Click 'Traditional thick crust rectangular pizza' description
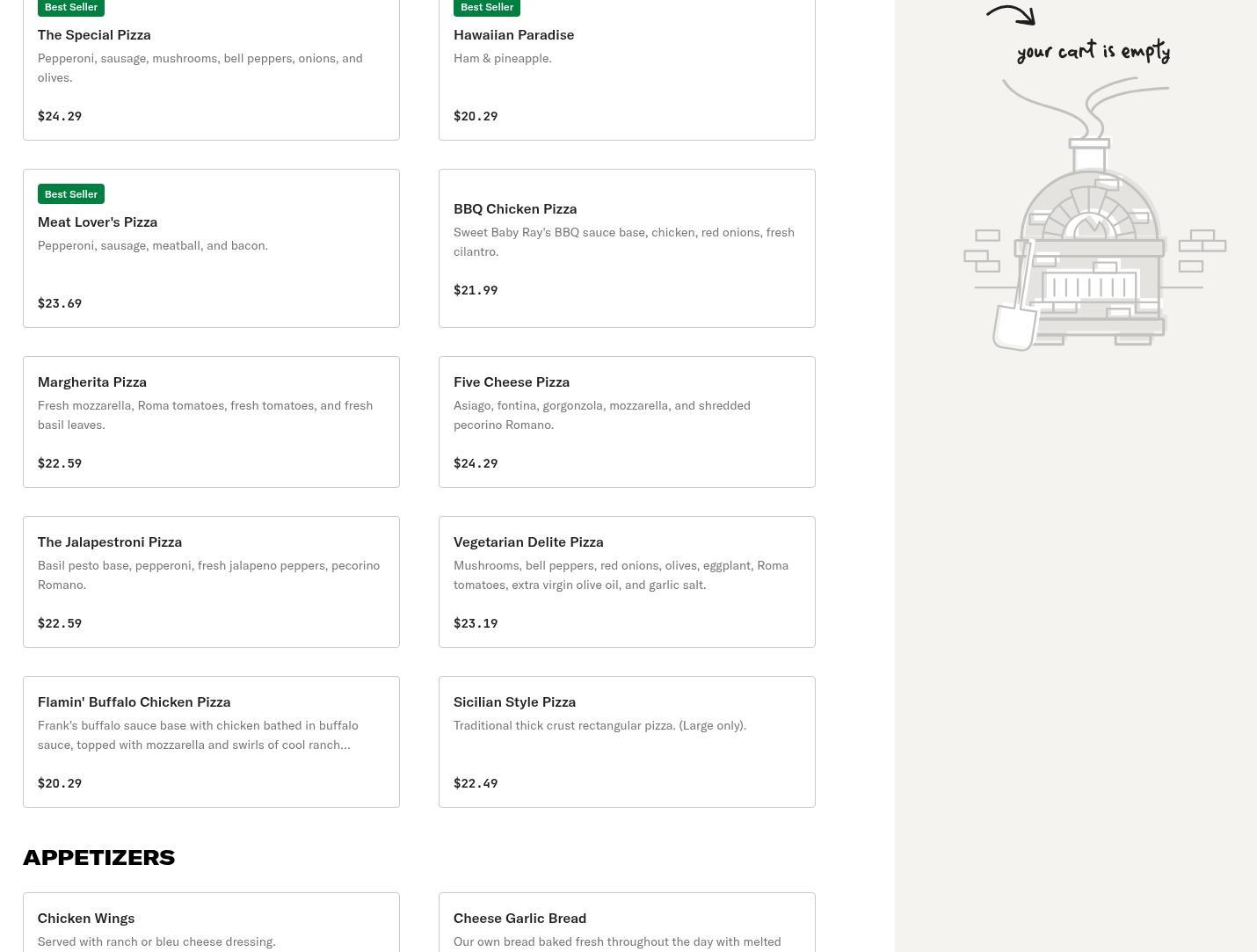Image resolution: width=1257 pixels, height=952 pixels. (600, 725)
